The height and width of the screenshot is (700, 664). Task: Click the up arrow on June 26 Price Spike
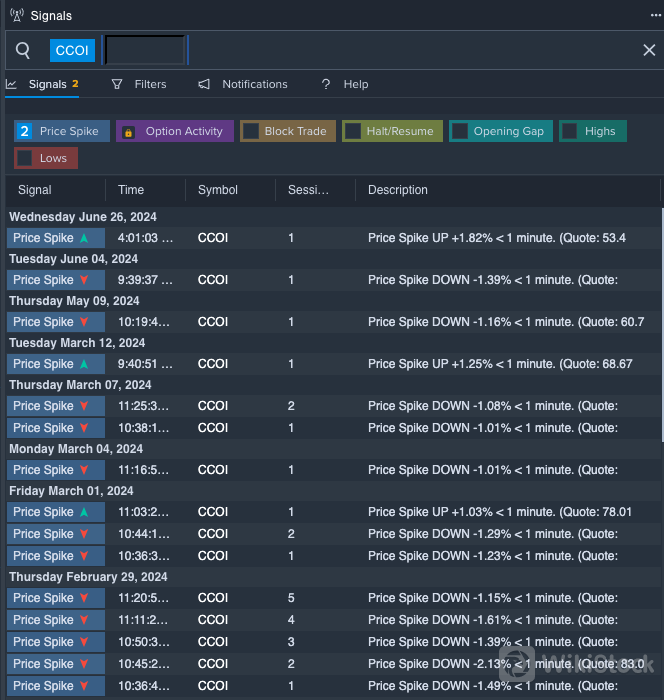tap(84, 238)
